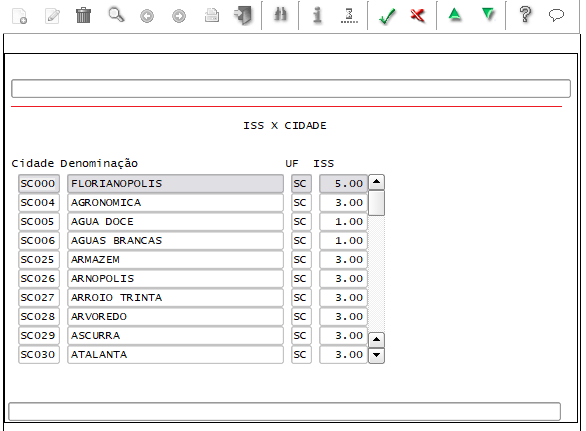This screenshot has height=431, width=586.
Task: Click the 'ISS X CIDADE' title text
Action: pos(285,126)
